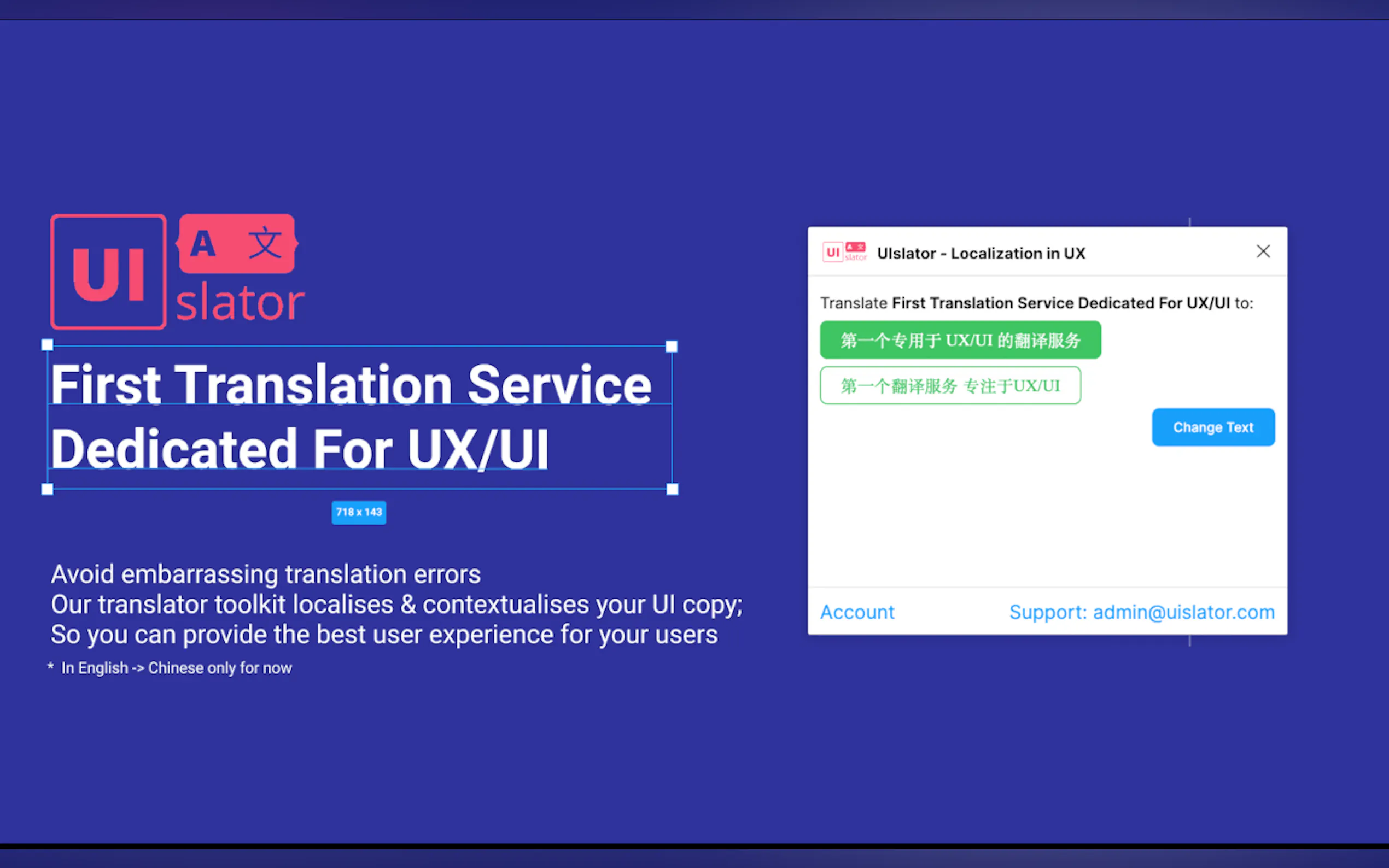
Task: Choose the green highlighted Chinese translation option
Action: pyautogui.click(x=960, y=340)
